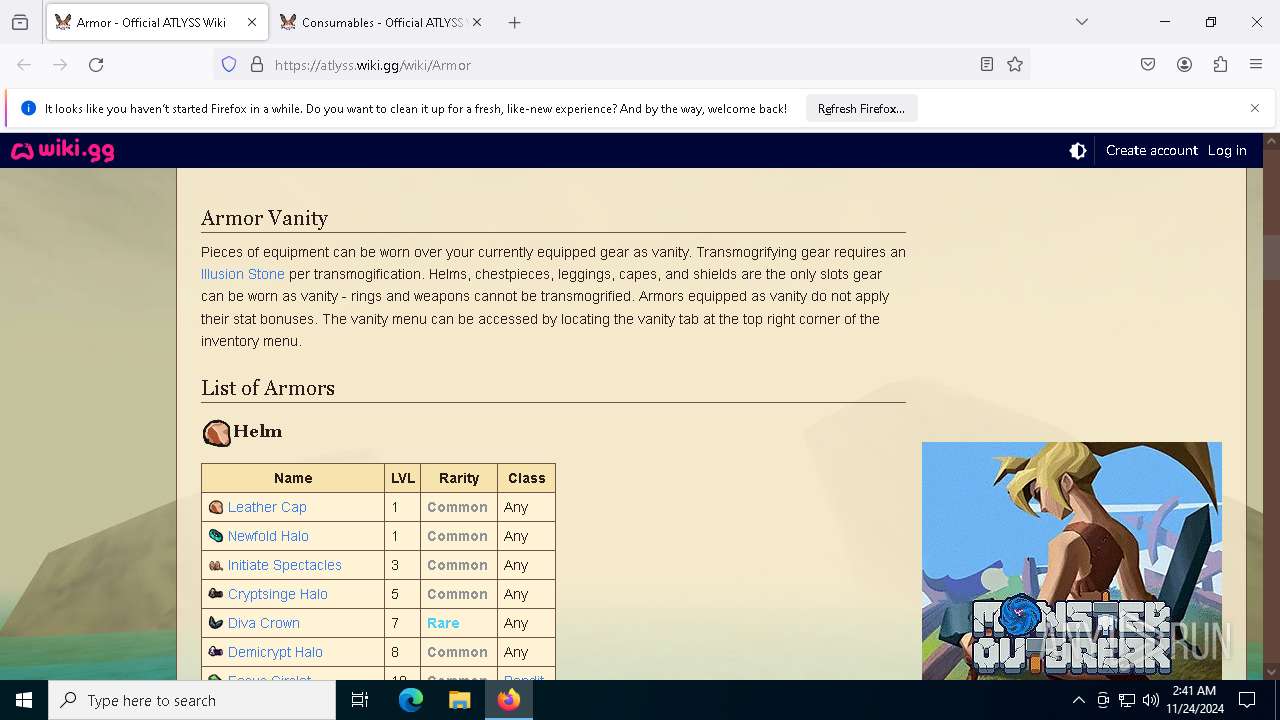
Task: Open the volume control icon
Action: click(x=1151, y=700)
